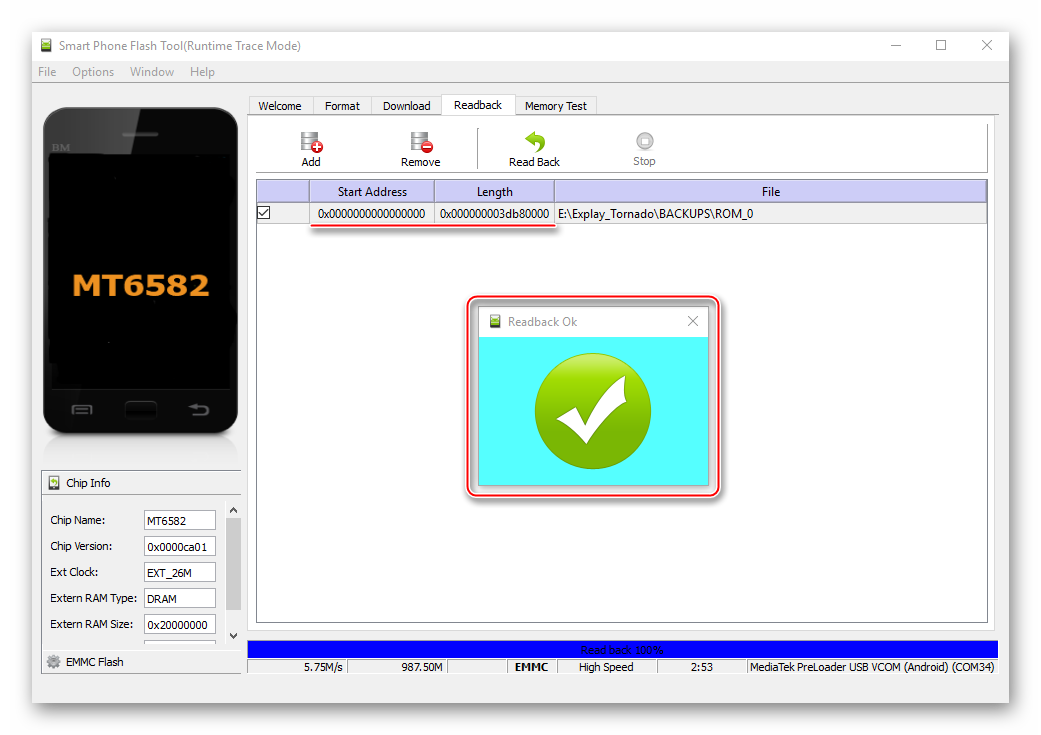
Task: Click the Chip Name field MT6582
Action: coord(180,521)
